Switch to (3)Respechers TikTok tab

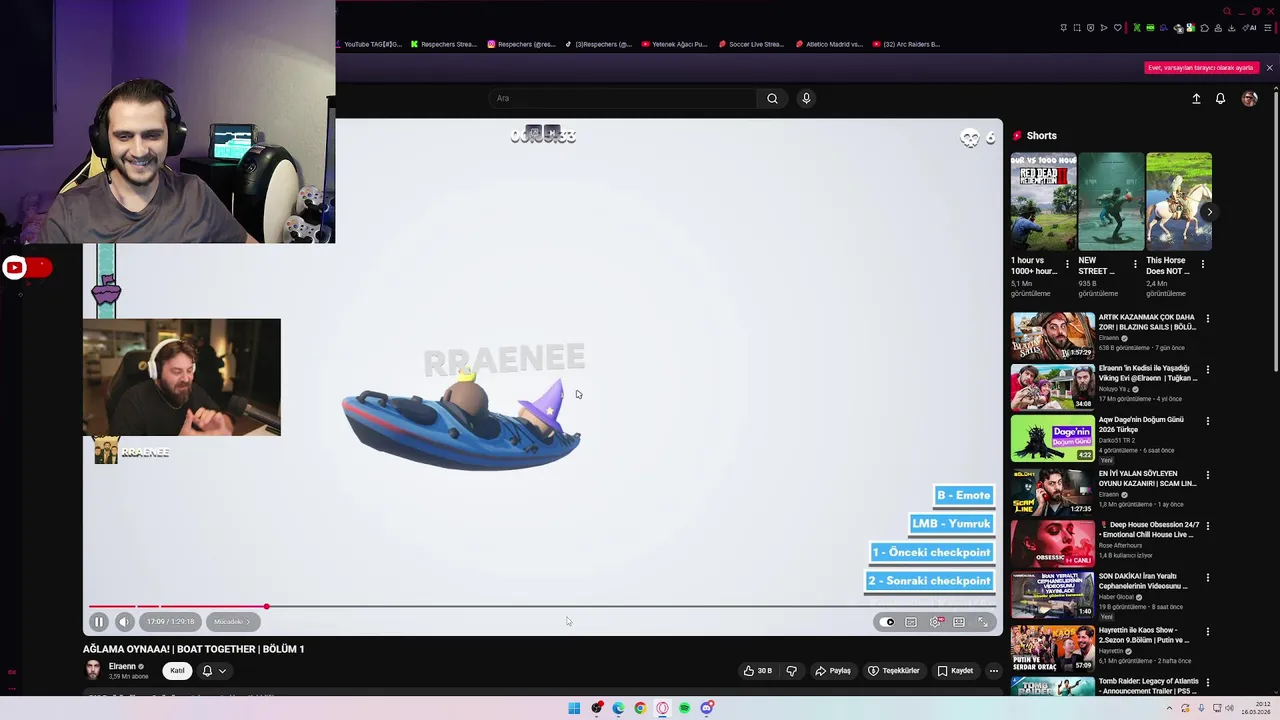[x=598, y=44]
